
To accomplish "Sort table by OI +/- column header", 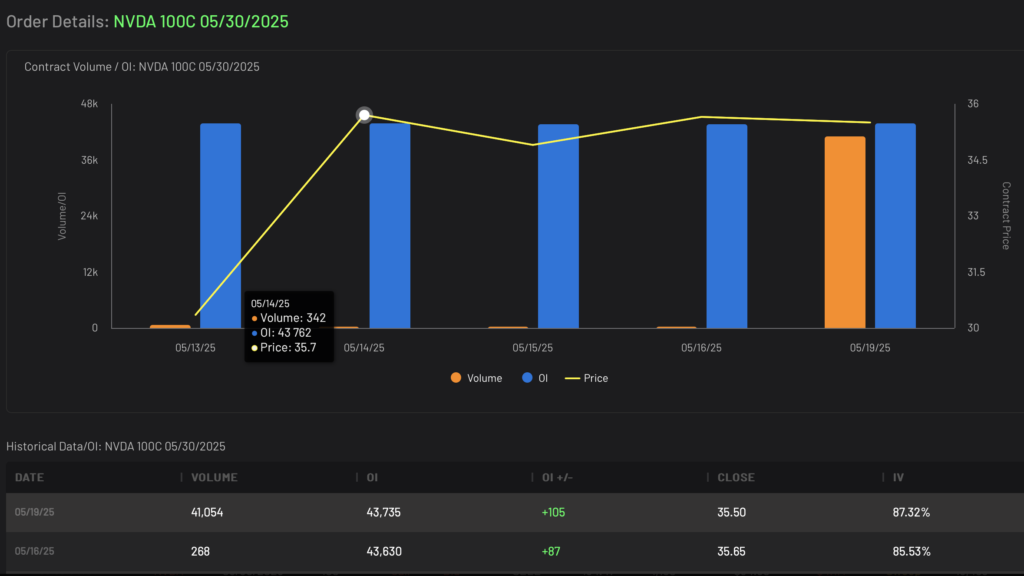I will (x=557, y=477).
